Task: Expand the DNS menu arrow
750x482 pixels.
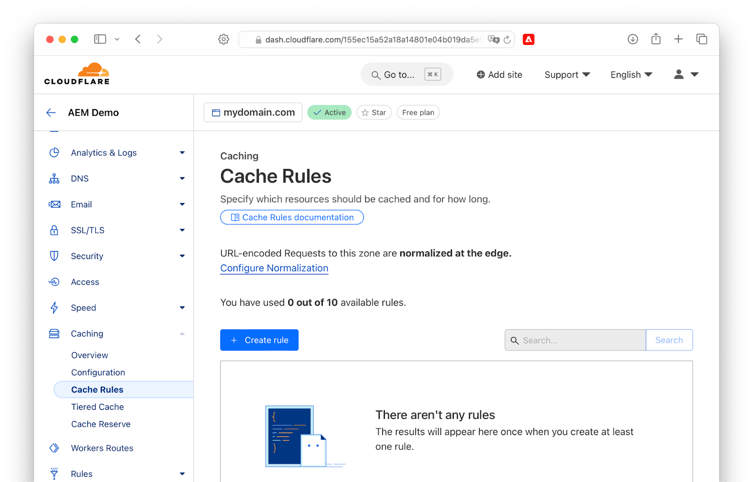Action: pos(182,178)
